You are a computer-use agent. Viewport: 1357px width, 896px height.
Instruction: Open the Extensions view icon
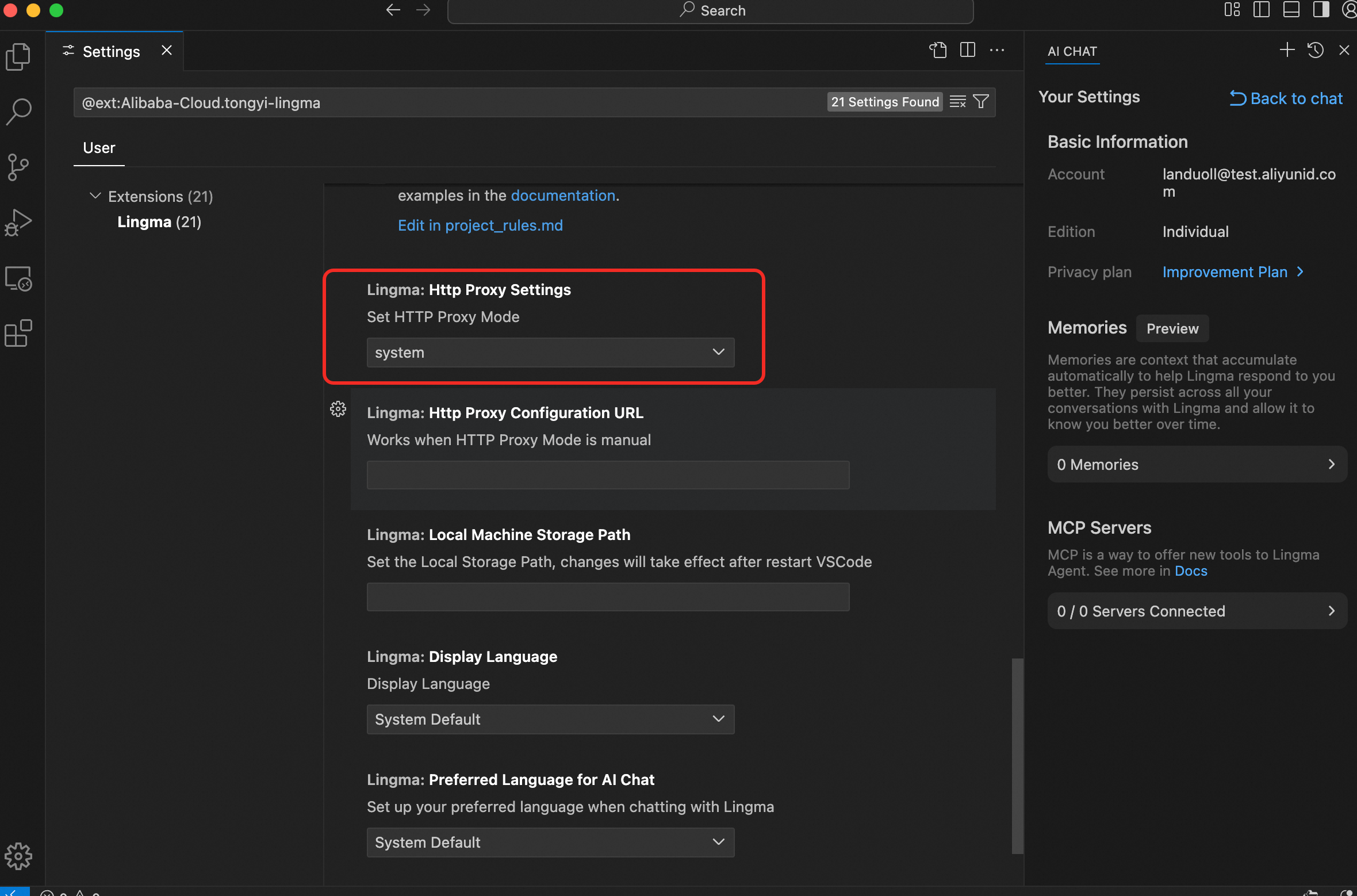point(18,334)
